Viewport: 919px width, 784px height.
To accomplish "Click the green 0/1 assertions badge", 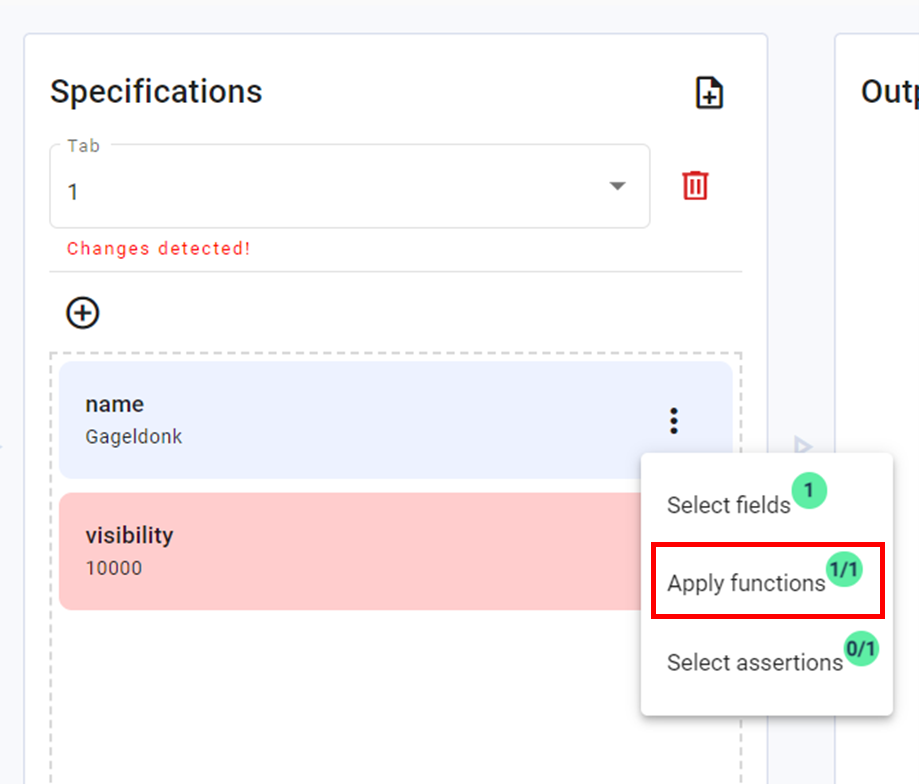I will 861,649.
